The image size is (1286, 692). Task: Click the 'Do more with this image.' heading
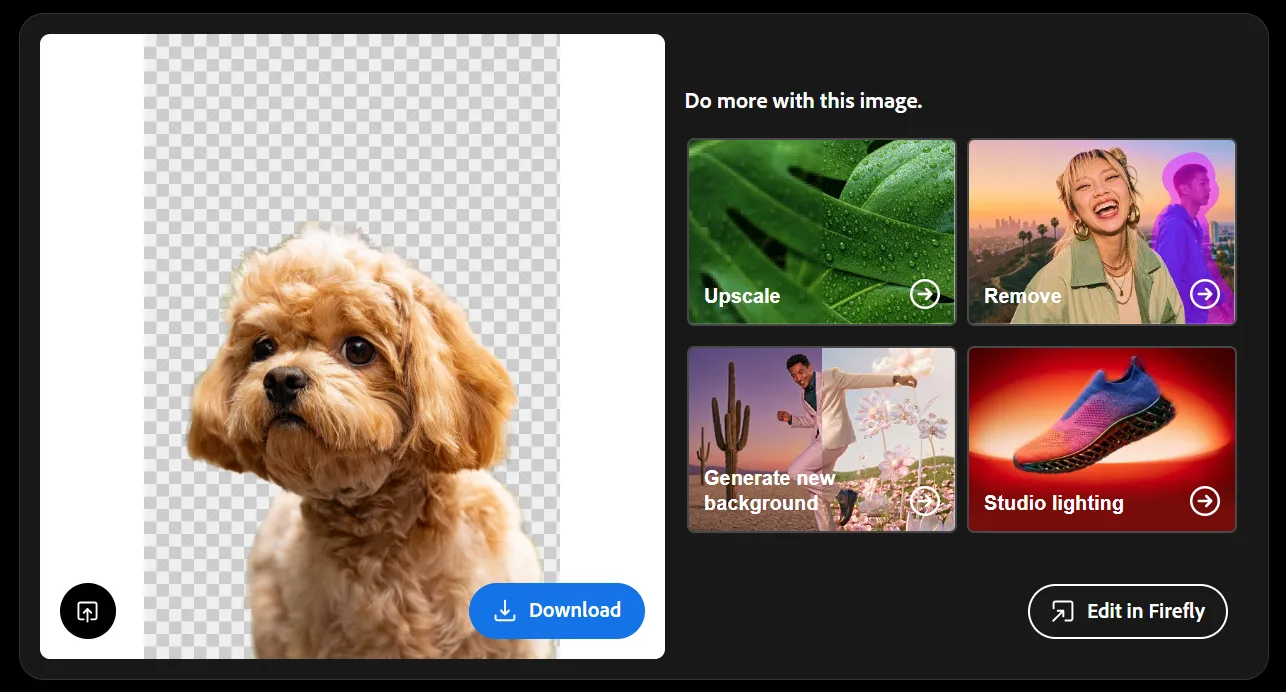coord(803,101)
